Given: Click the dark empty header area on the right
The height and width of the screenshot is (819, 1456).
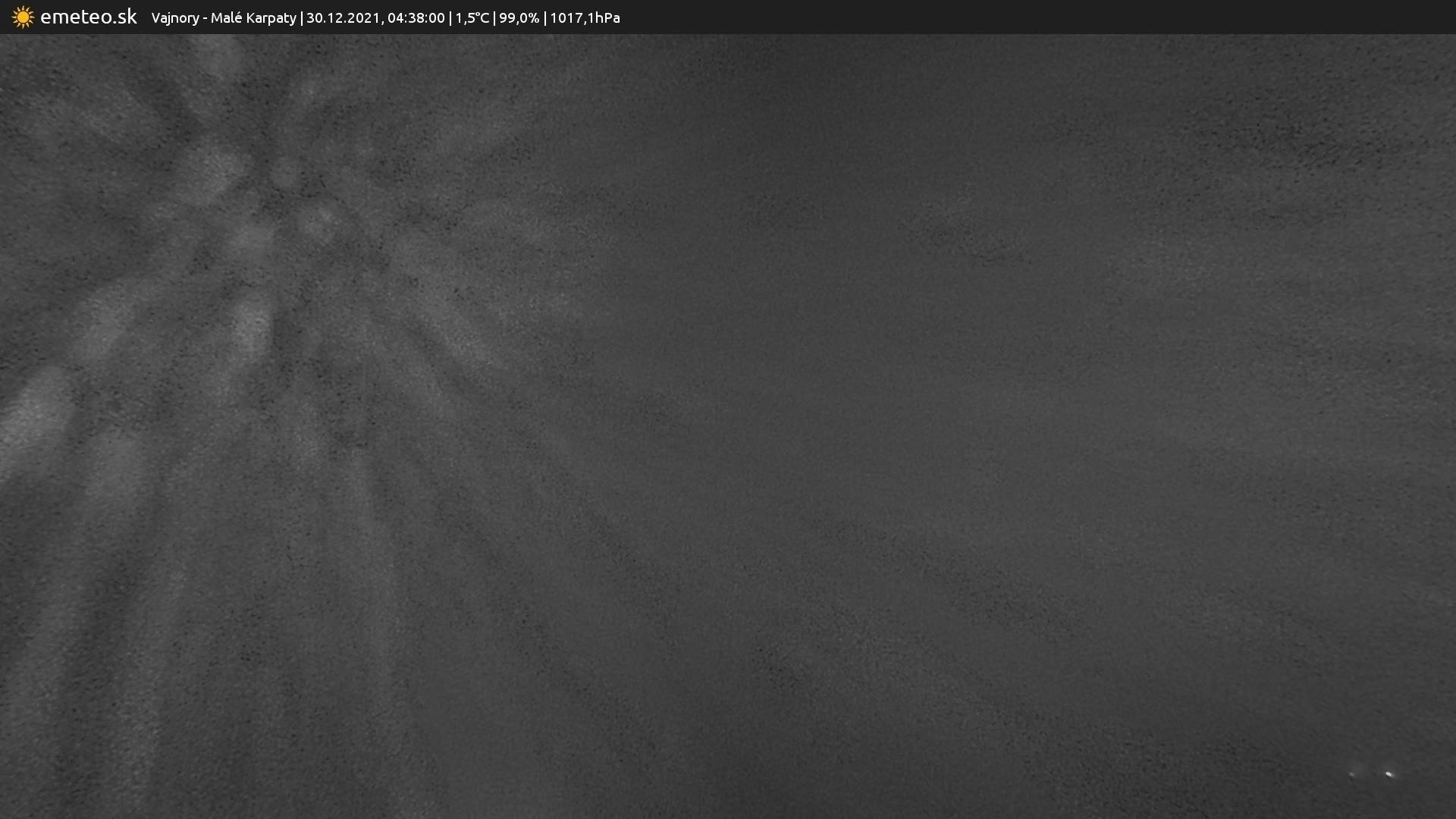Looking at the screenshot, I should pos(1062,17).
